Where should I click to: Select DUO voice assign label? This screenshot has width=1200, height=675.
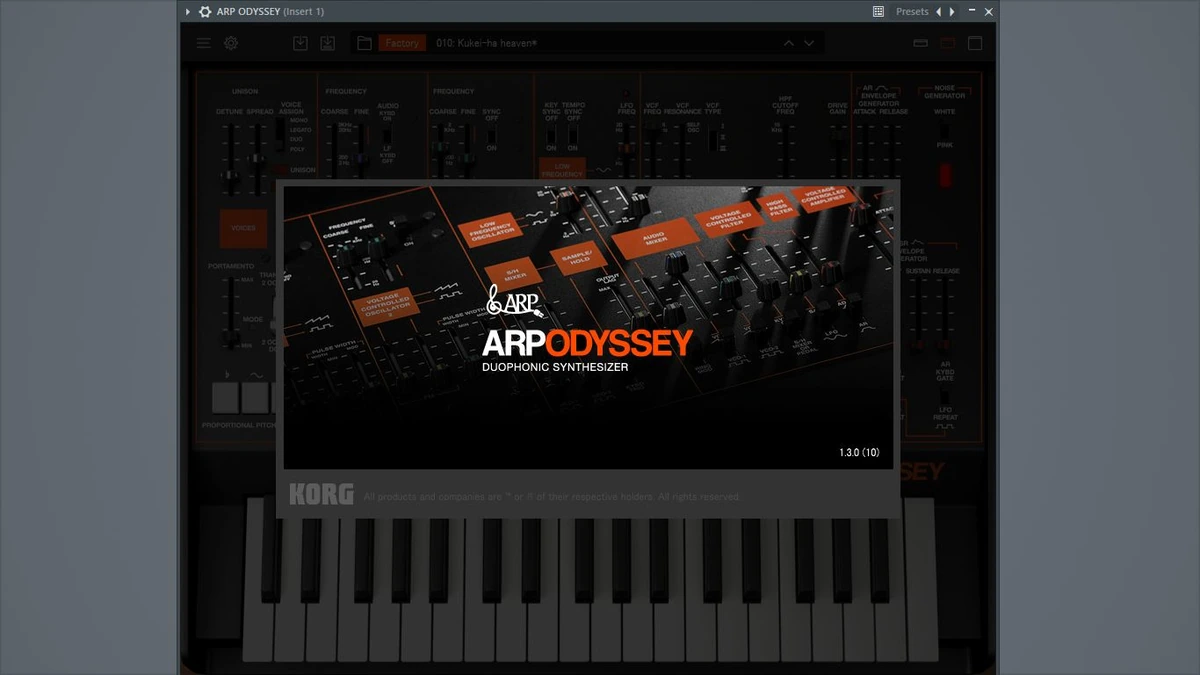[296, 139]
